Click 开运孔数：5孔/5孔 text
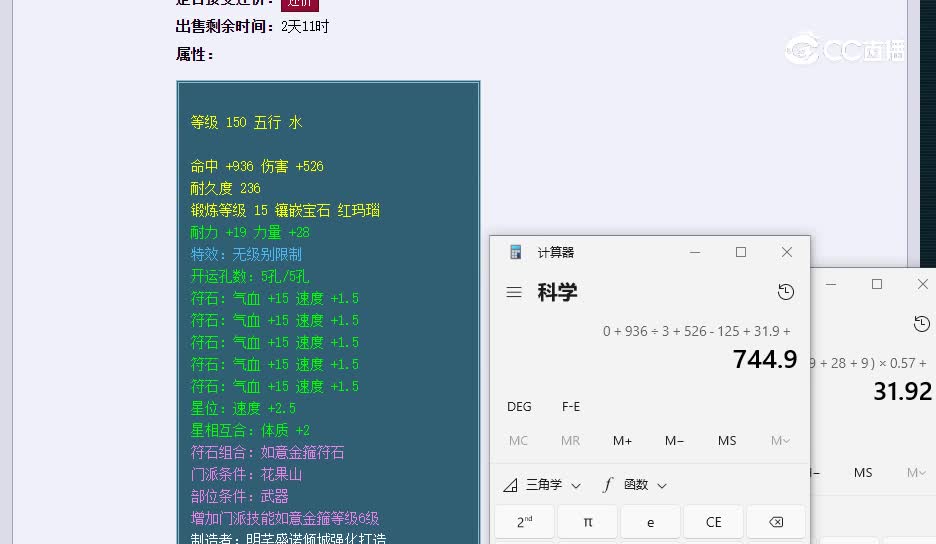 [250, 276]
